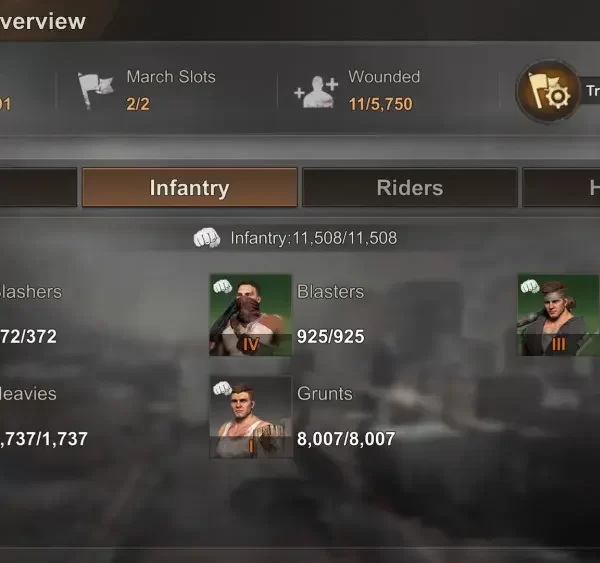Click the Slashers 372 troop count
600x563 pixels.
(x=28, y=337)
